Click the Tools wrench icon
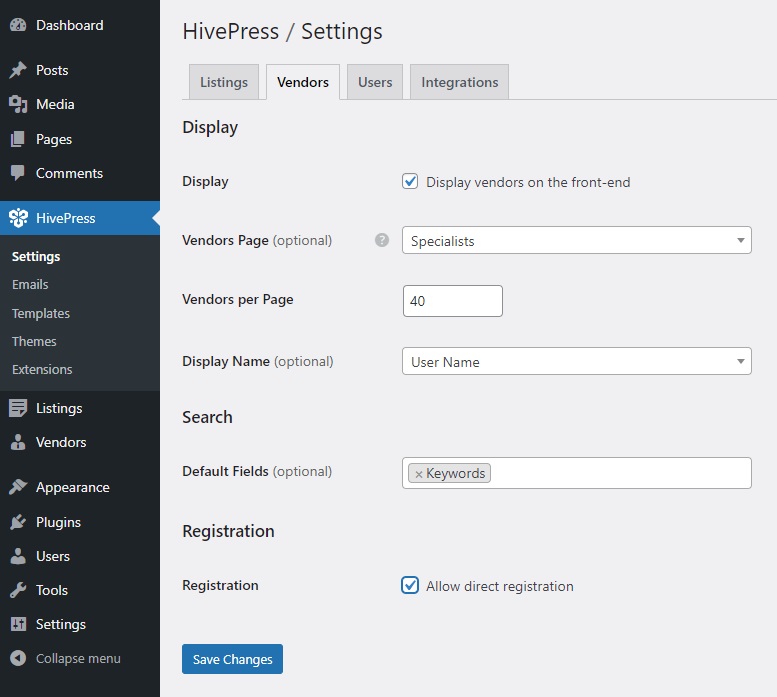Image resolution: width=777 pixels, height=697 pixels. tap(18, 590)
